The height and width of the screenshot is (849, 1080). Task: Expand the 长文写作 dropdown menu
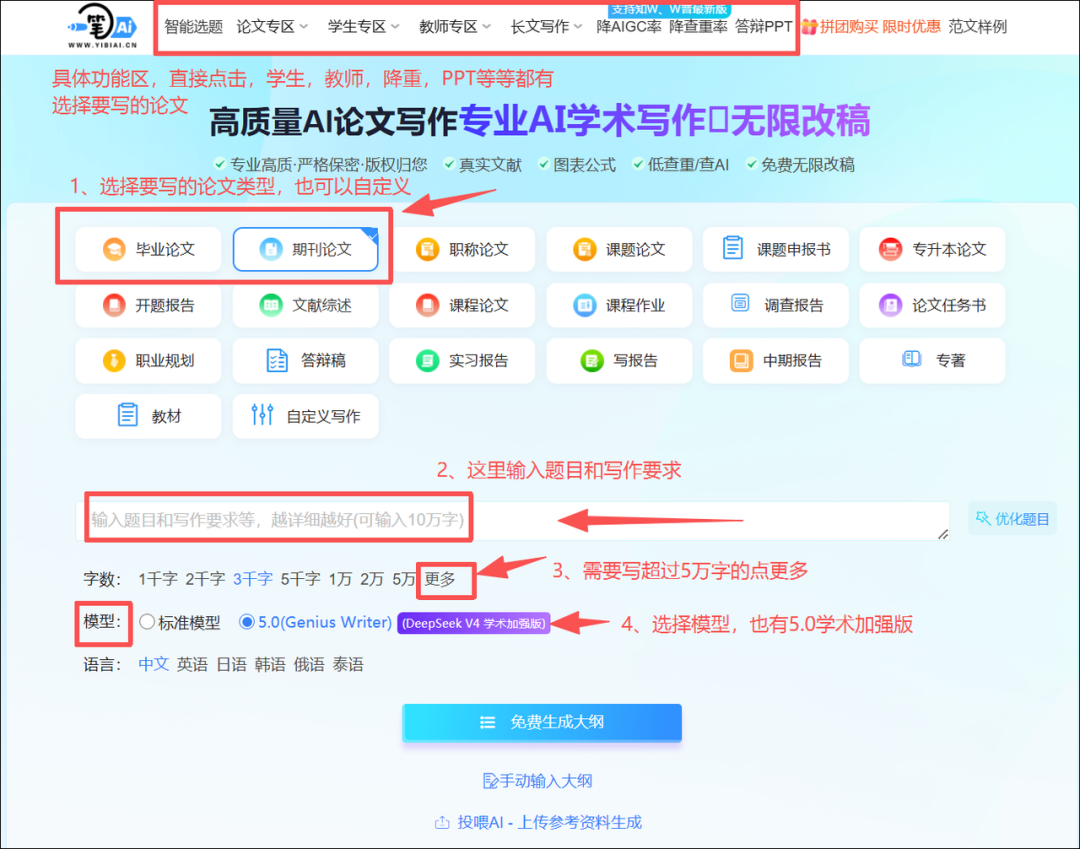(x=546, y=27)
